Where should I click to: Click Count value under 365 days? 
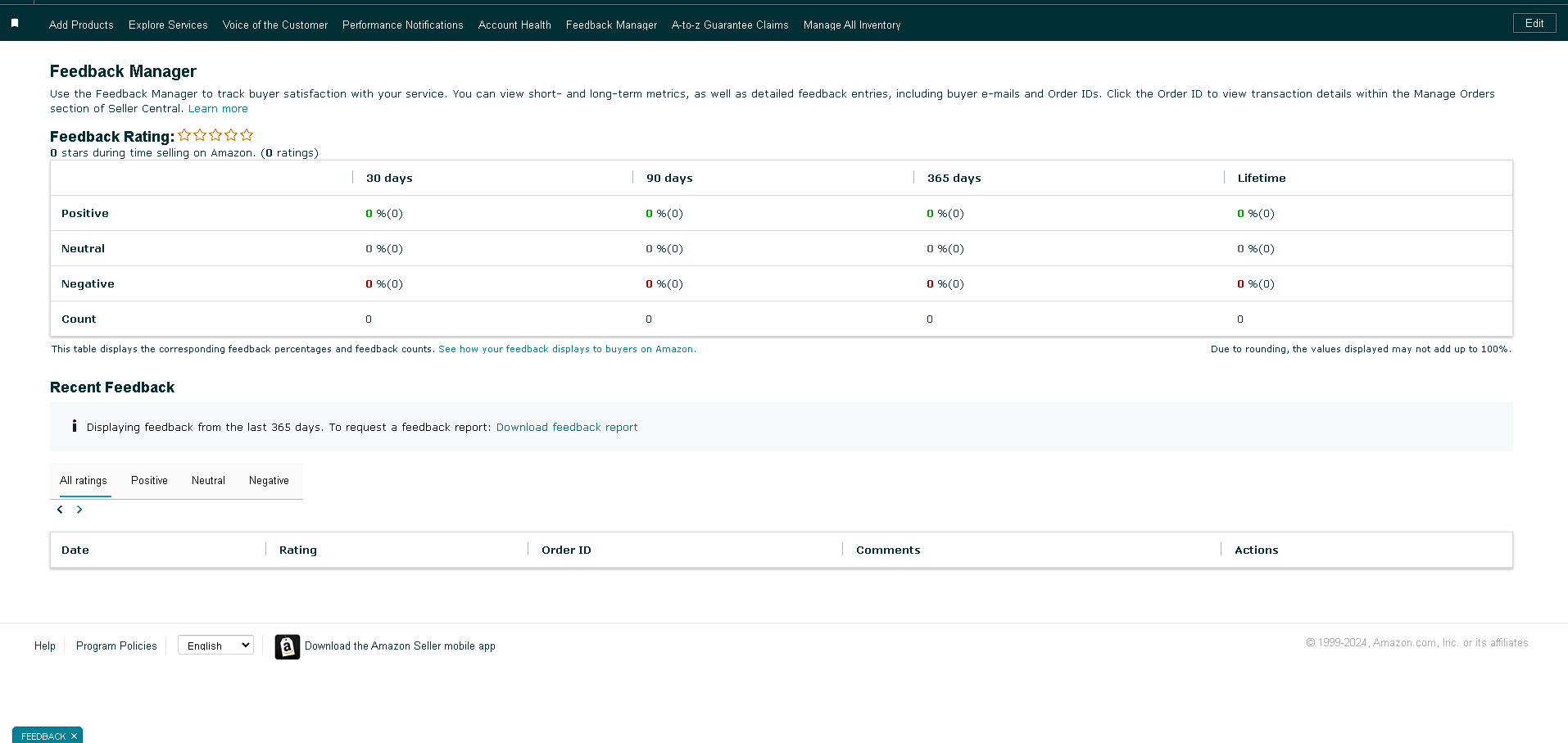click(930, 319)
